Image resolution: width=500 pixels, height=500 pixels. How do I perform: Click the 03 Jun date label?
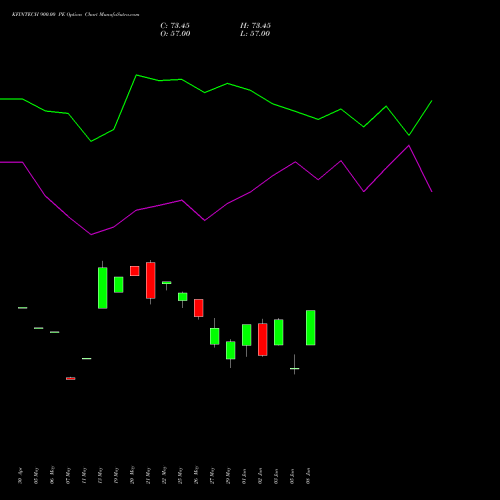[276, 476]
